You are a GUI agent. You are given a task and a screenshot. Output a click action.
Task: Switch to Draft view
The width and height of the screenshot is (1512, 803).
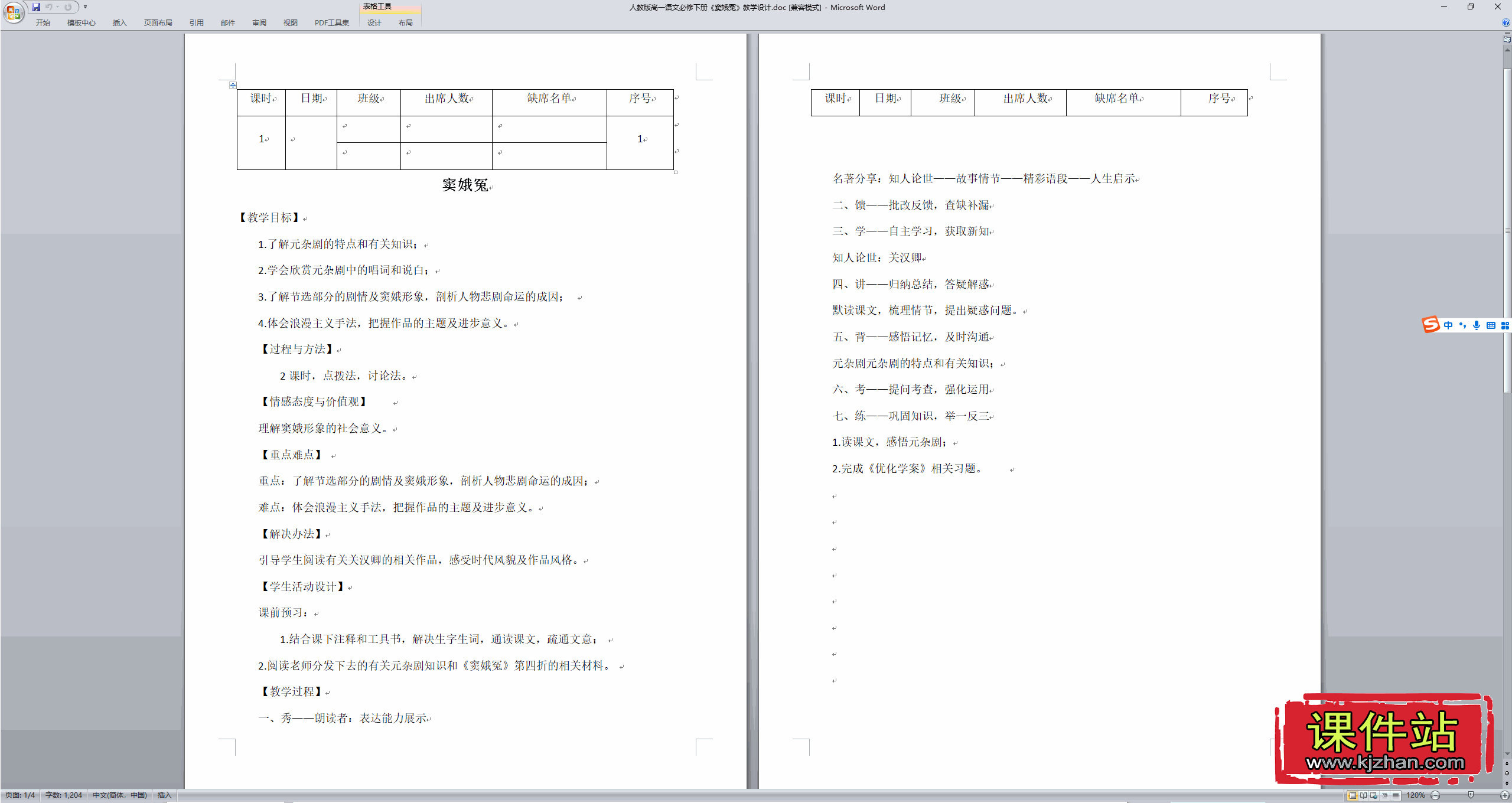(x=1395, y=795)
